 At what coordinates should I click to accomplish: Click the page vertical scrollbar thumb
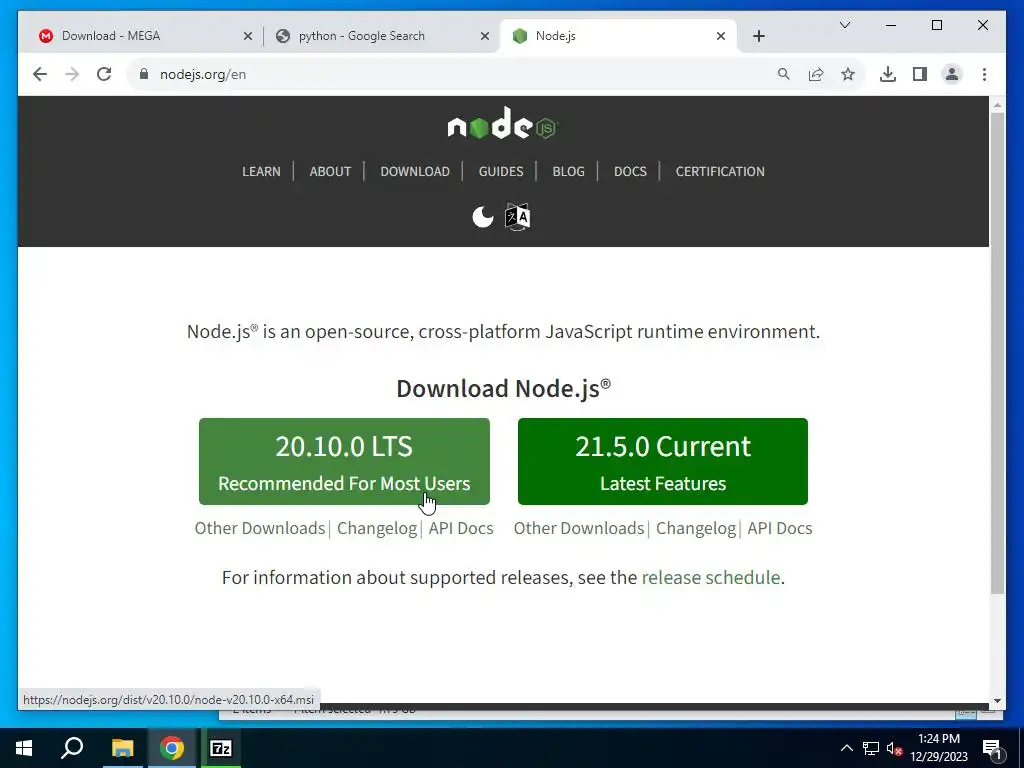tap(997, 353)
